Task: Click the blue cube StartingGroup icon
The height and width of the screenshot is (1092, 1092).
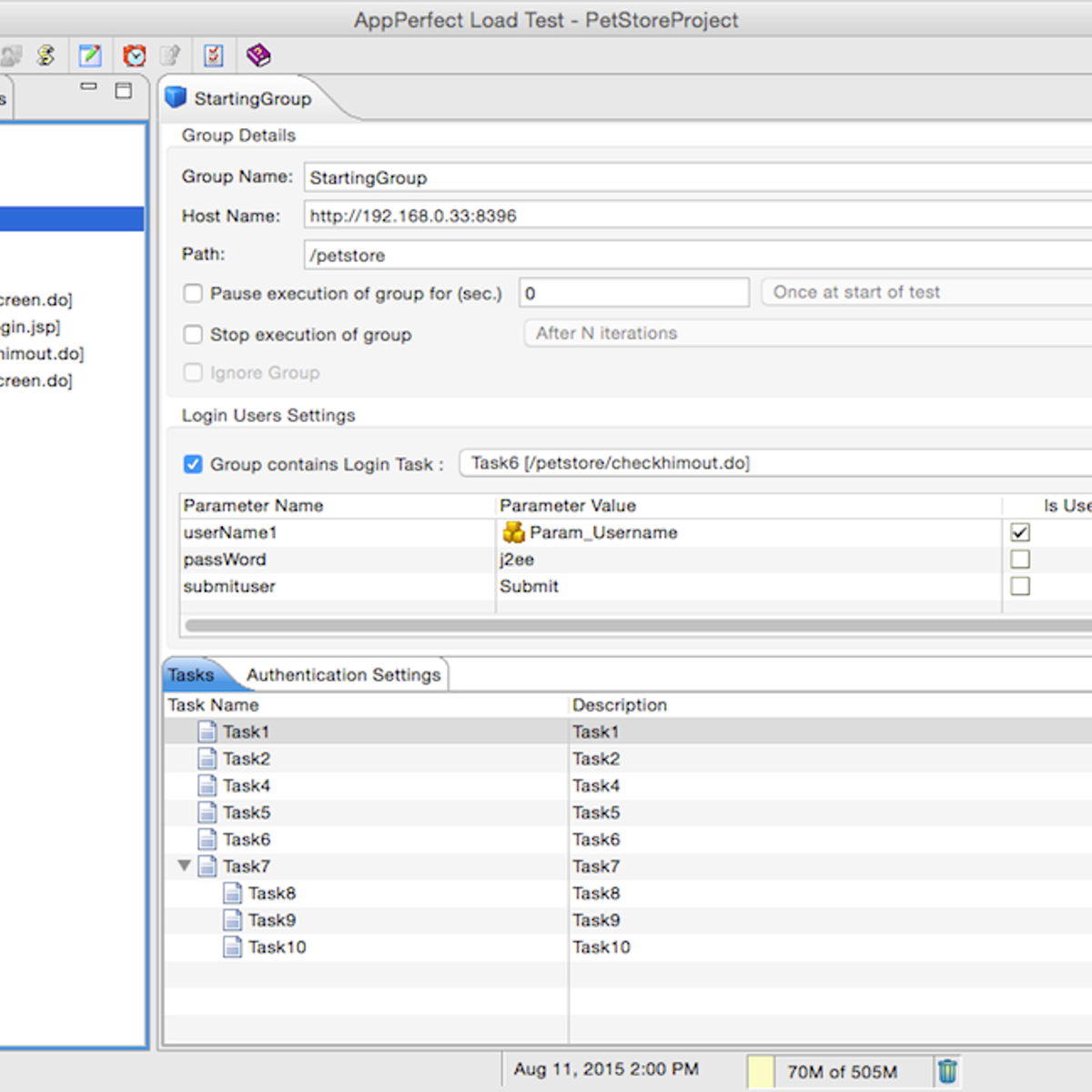Action: point(176,97)
